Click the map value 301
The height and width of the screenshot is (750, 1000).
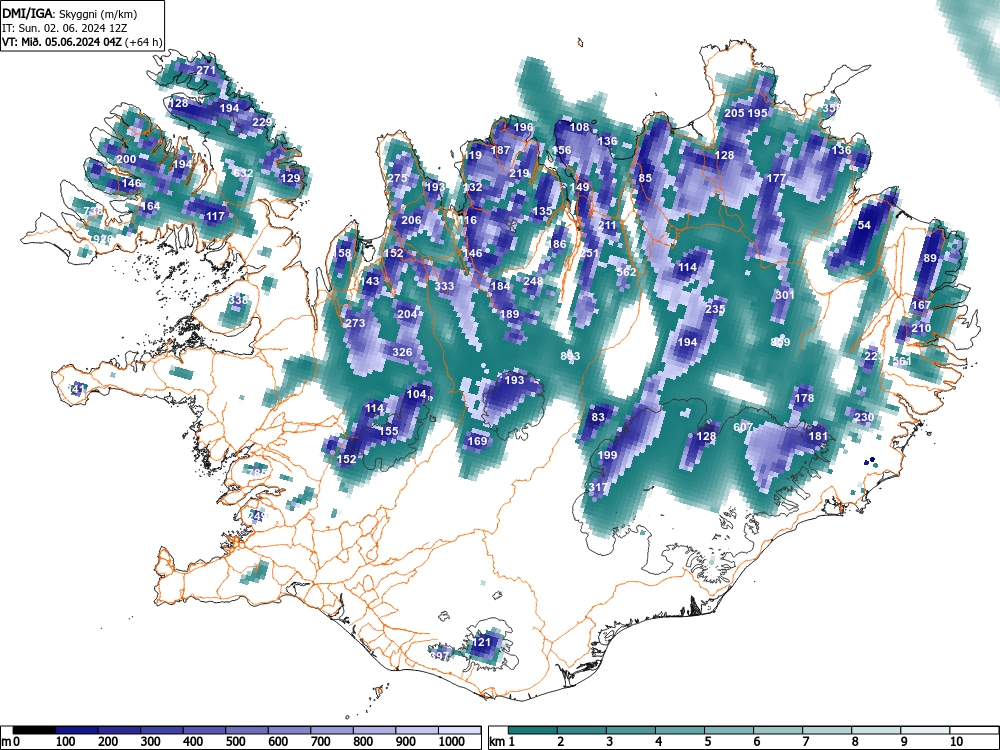[785, 295]
